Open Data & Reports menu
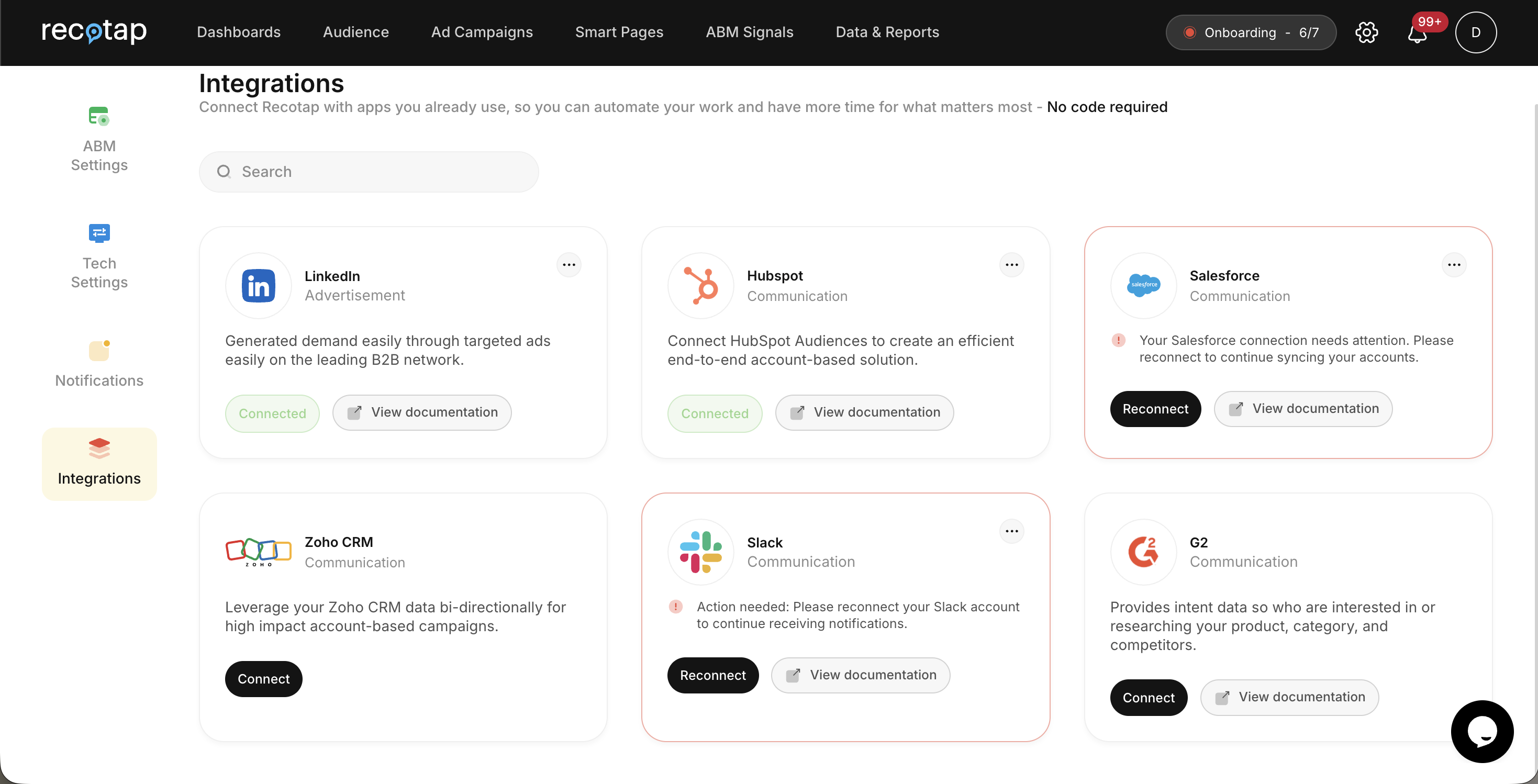 click(887, 32)
